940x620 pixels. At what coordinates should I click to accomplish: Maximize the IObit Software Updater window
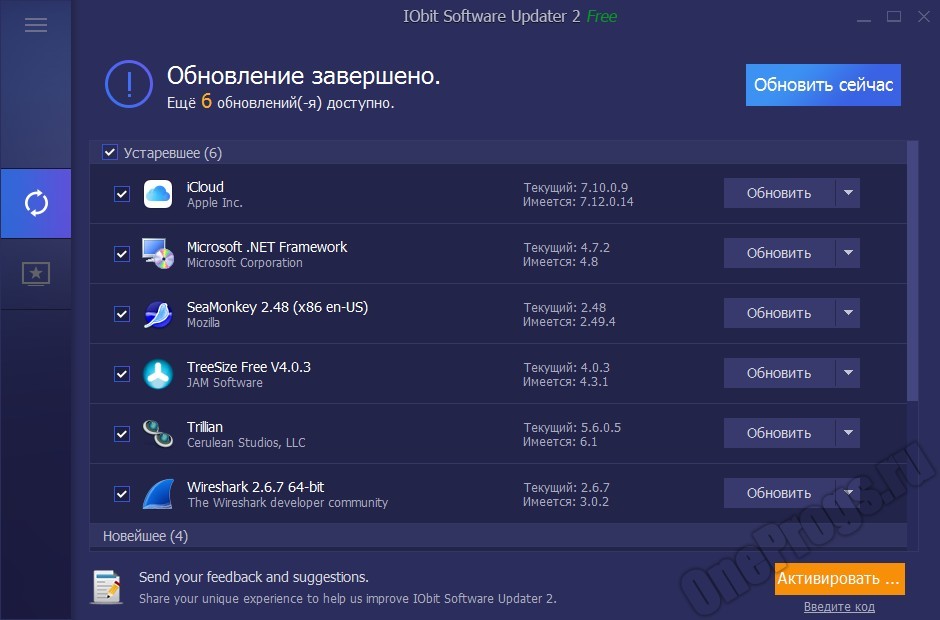coord(894,17)
